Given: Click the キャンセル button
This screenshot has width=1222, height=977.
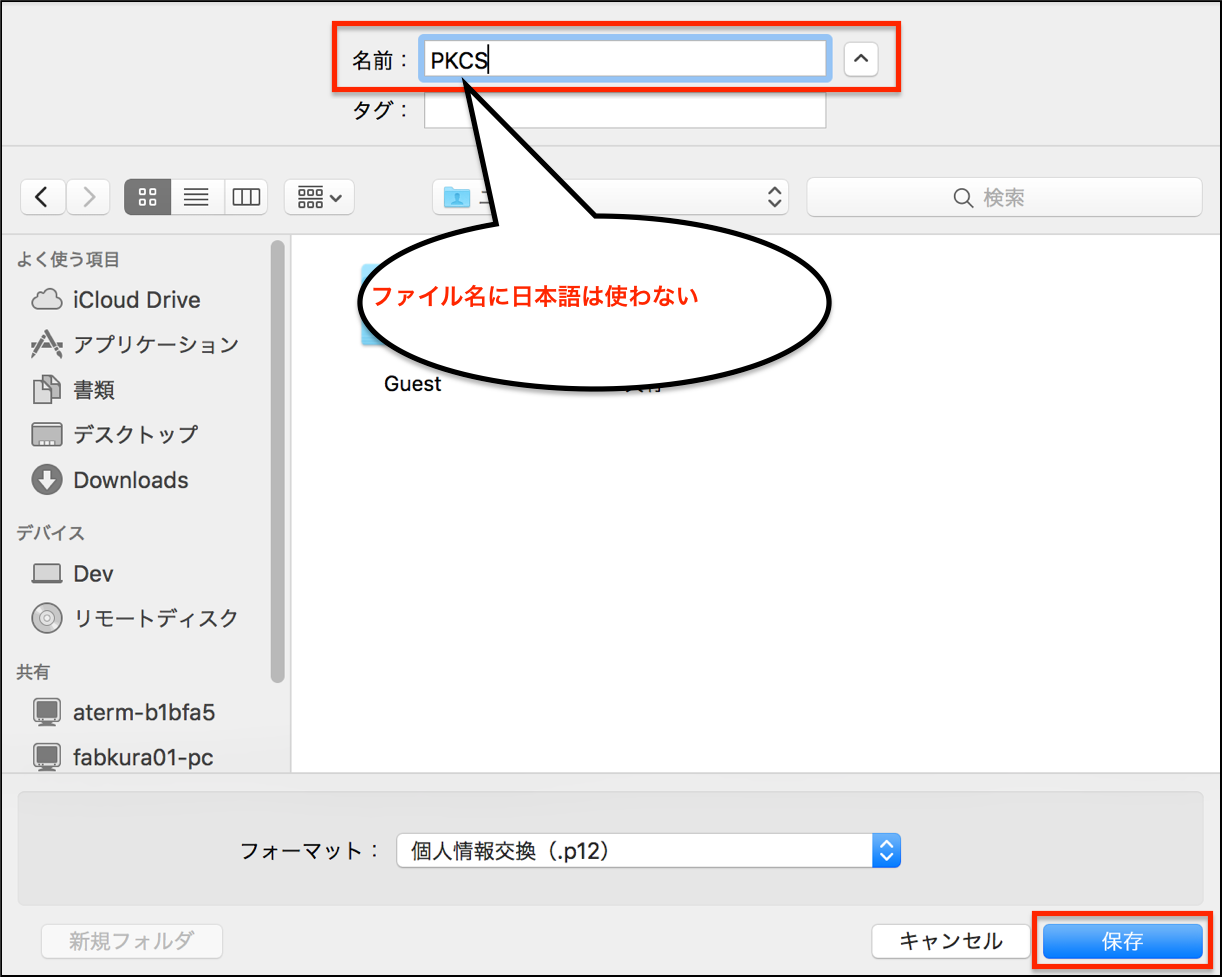Looking at the screenshot, I should (952, 941).
